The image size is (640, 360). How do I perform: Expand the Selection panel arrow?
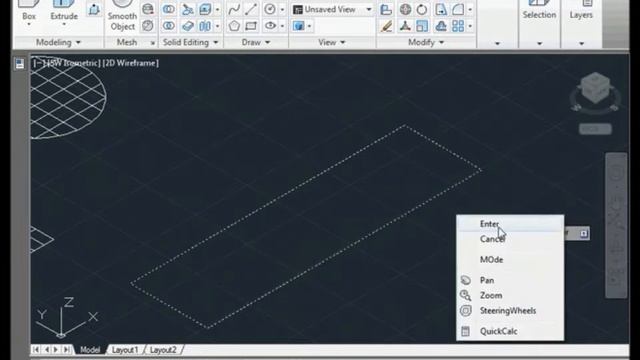(539, 43)
